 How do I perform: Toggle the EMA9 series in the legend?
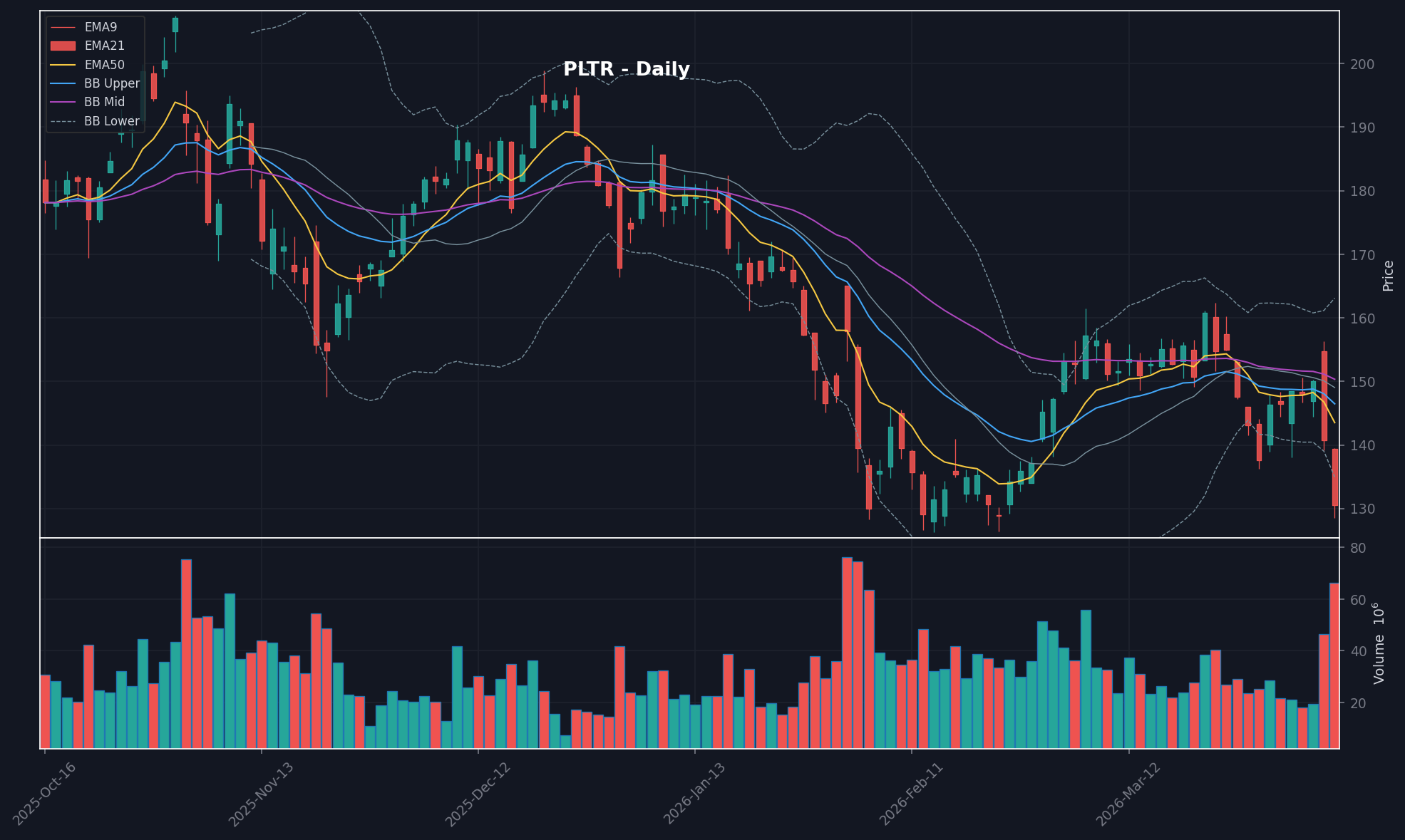(x=100, y=26)
